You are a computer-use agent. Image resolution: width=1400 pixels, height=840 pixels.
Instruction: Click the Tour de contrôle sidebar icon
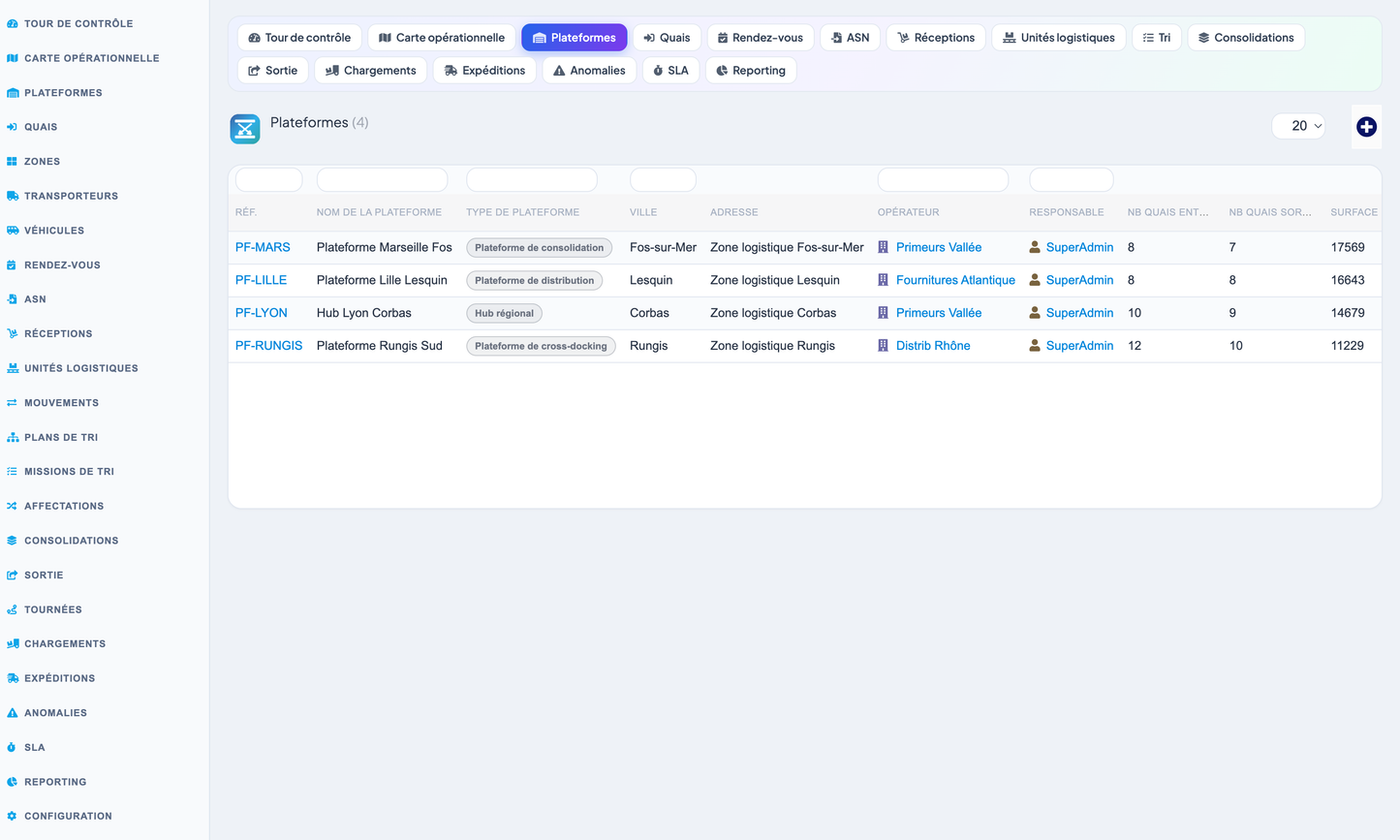(x=13, y=23)
